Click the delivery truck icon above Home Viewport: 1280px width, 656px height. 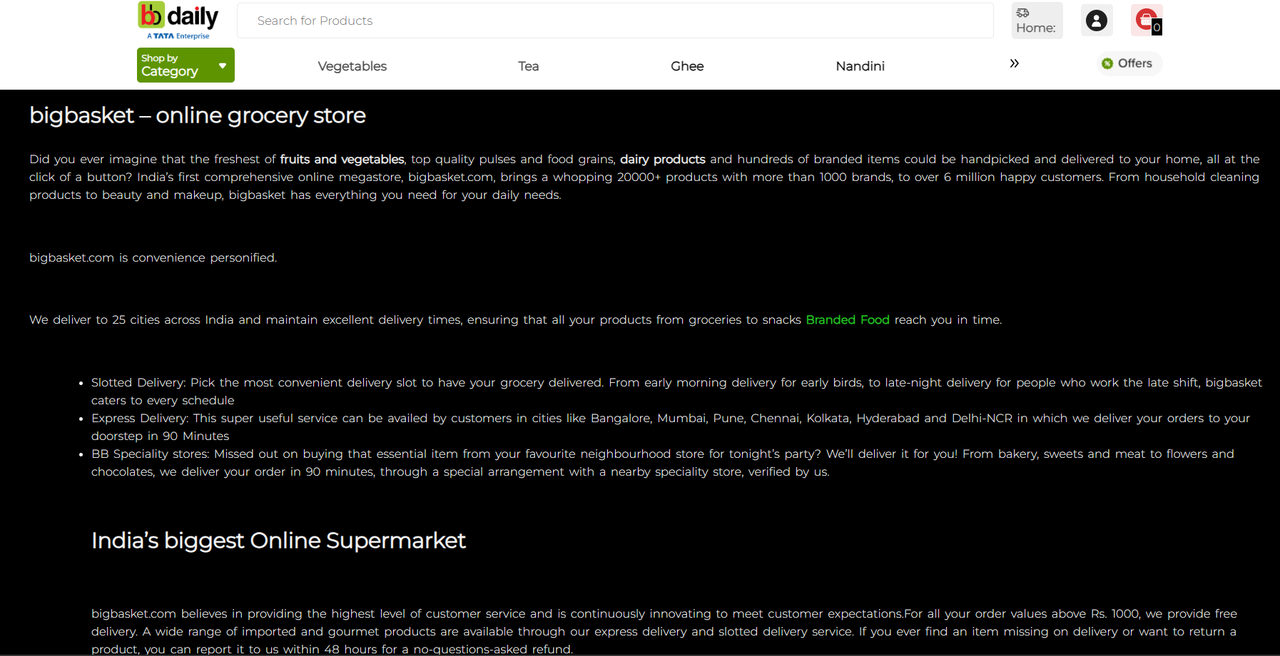point(1023,13)
